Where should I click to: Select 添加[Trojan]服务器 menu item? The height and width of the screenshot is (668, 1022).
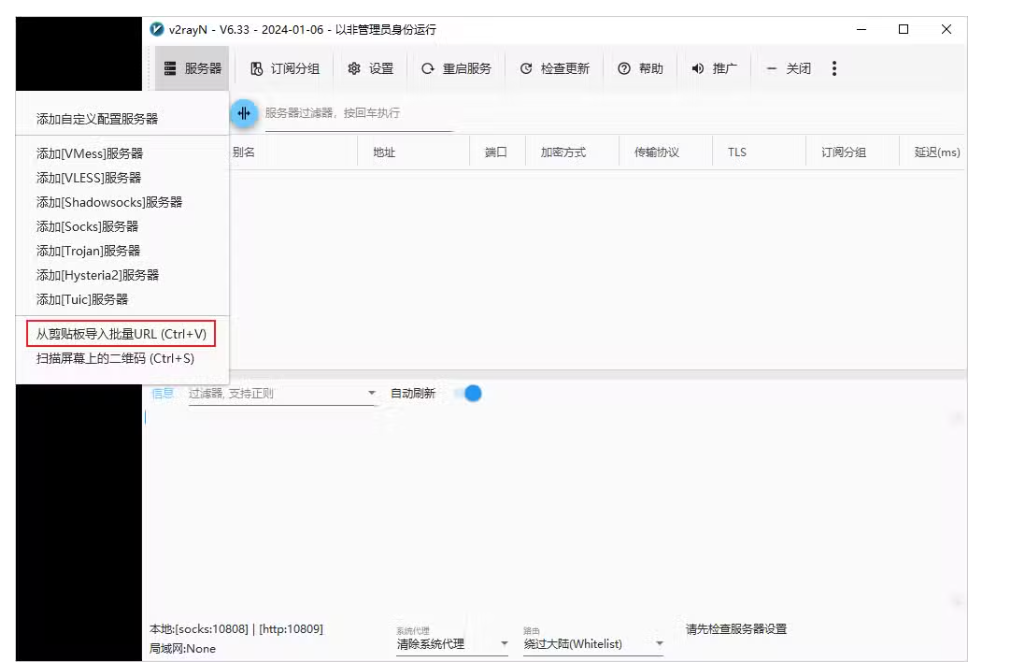click(x=88, y=250)
